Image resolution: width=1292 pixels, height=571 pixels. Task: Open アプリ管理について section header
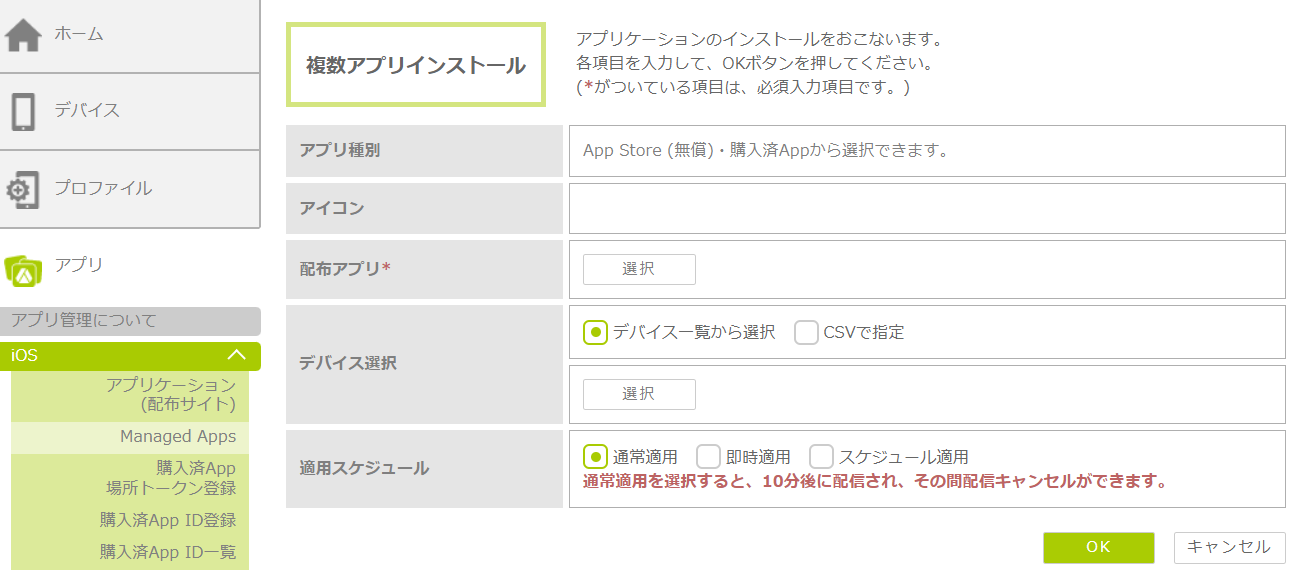[x=130, y=321]
